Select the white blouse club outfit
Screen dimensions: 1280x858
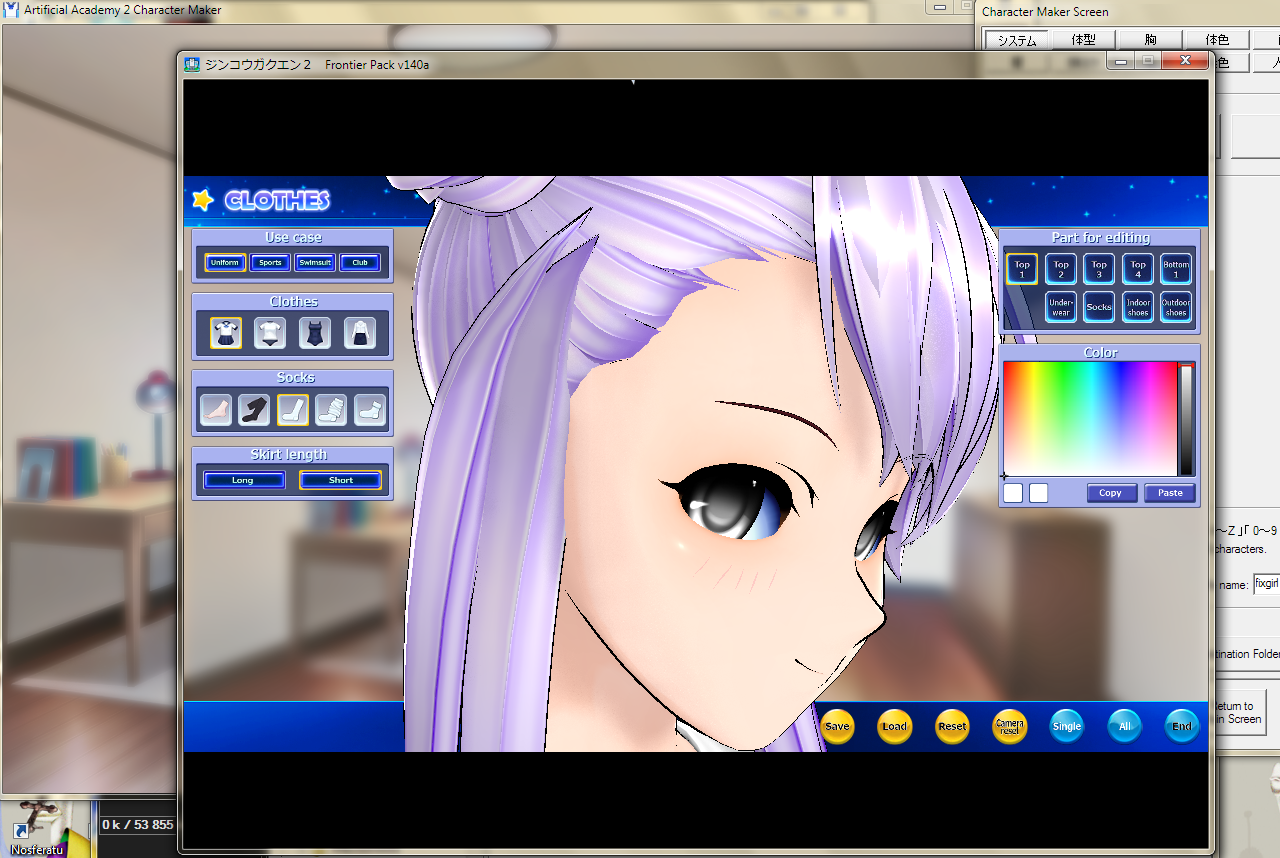point(360,333)
